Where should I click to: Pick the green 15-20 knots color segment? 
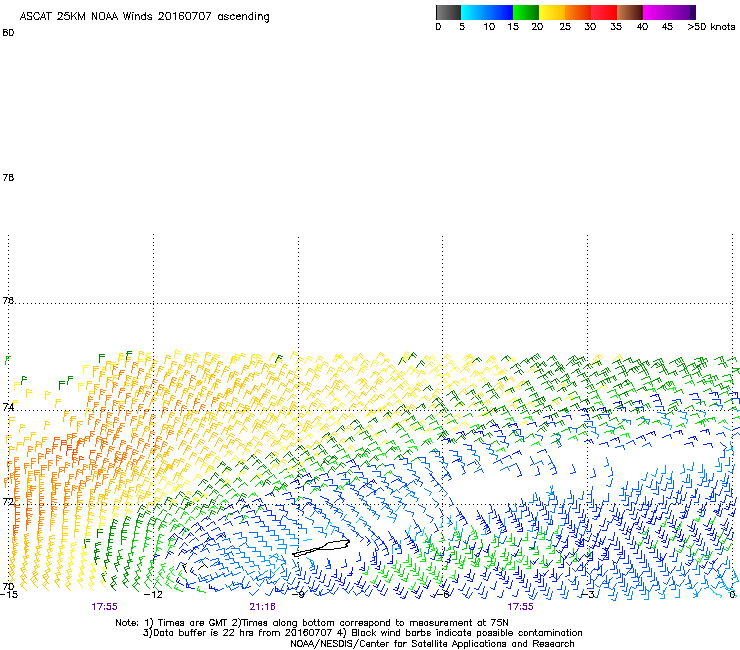point(526,12)
